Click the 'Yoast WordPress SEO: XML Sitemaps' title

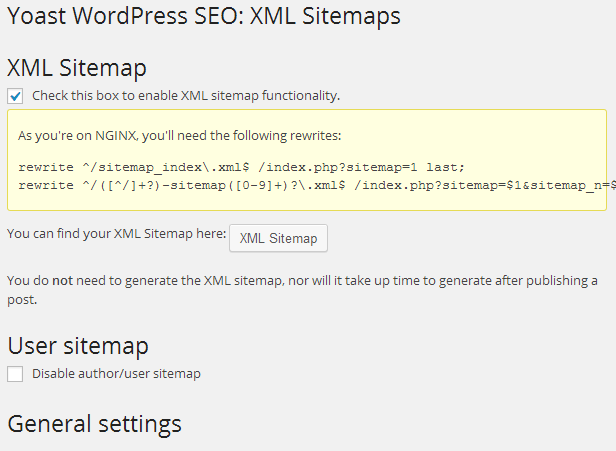204,17
